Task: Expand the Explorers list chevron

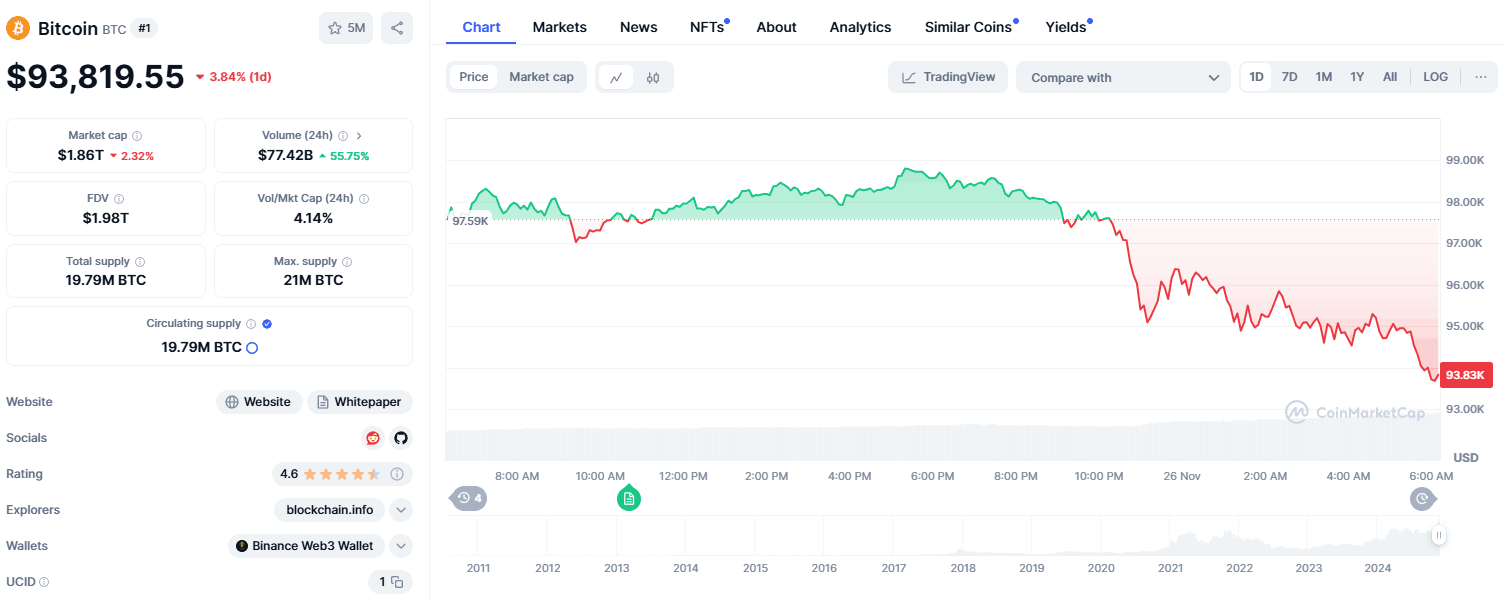Action: click(401, 510)
